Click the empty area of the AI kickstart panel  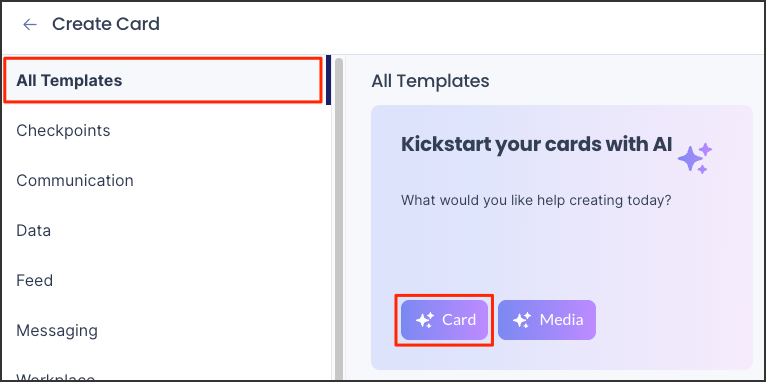pyautogui.click(x=562, y=254)
